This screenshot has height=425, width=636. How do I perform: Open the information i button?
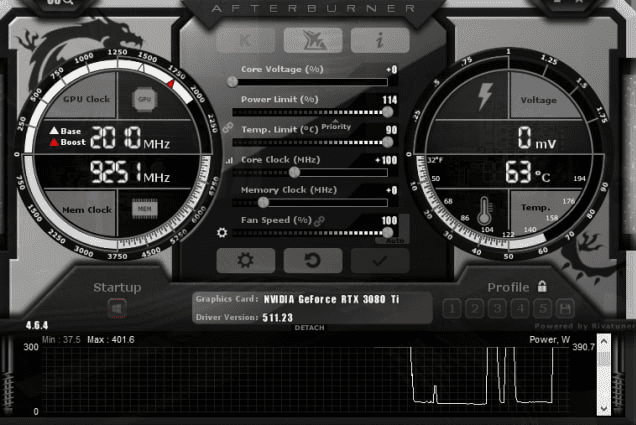tap(380, 40)
